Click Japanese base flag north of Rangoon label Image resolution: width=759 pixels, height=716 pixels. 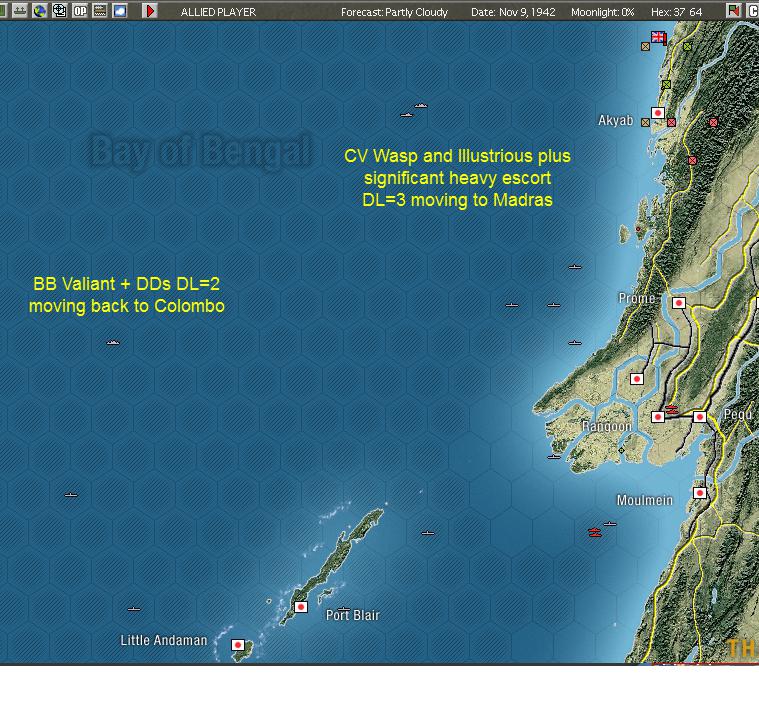tap(637, 379)
